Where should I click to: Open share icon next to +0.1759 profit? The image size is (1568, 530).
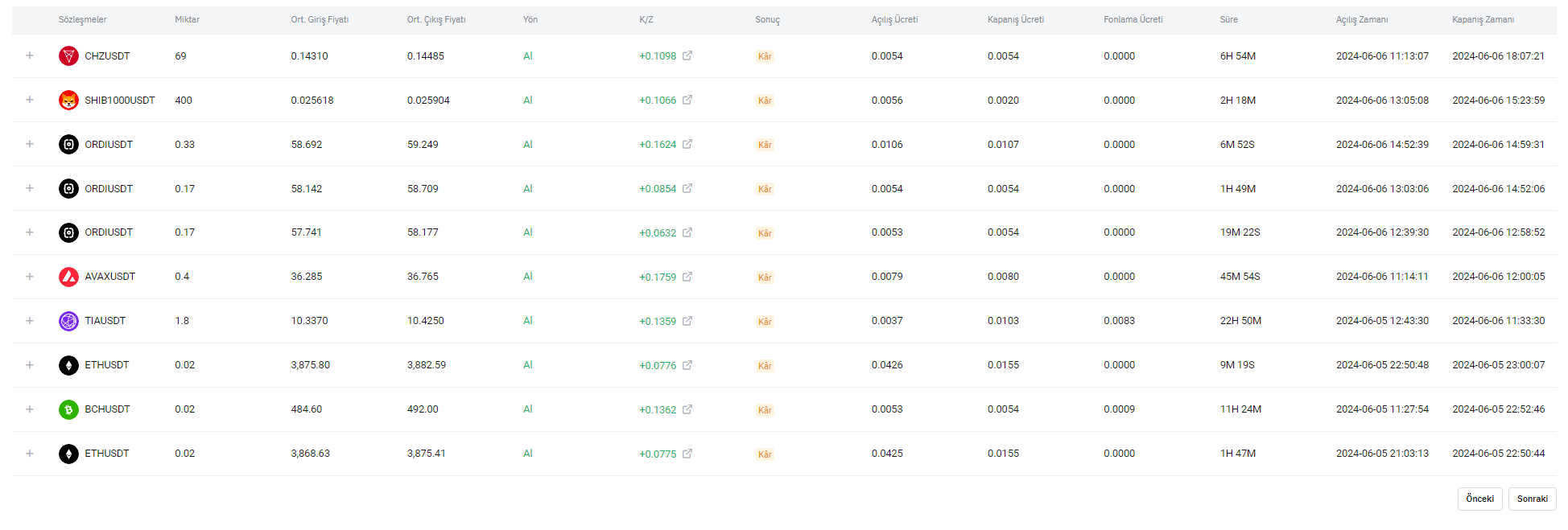[687, 277]
